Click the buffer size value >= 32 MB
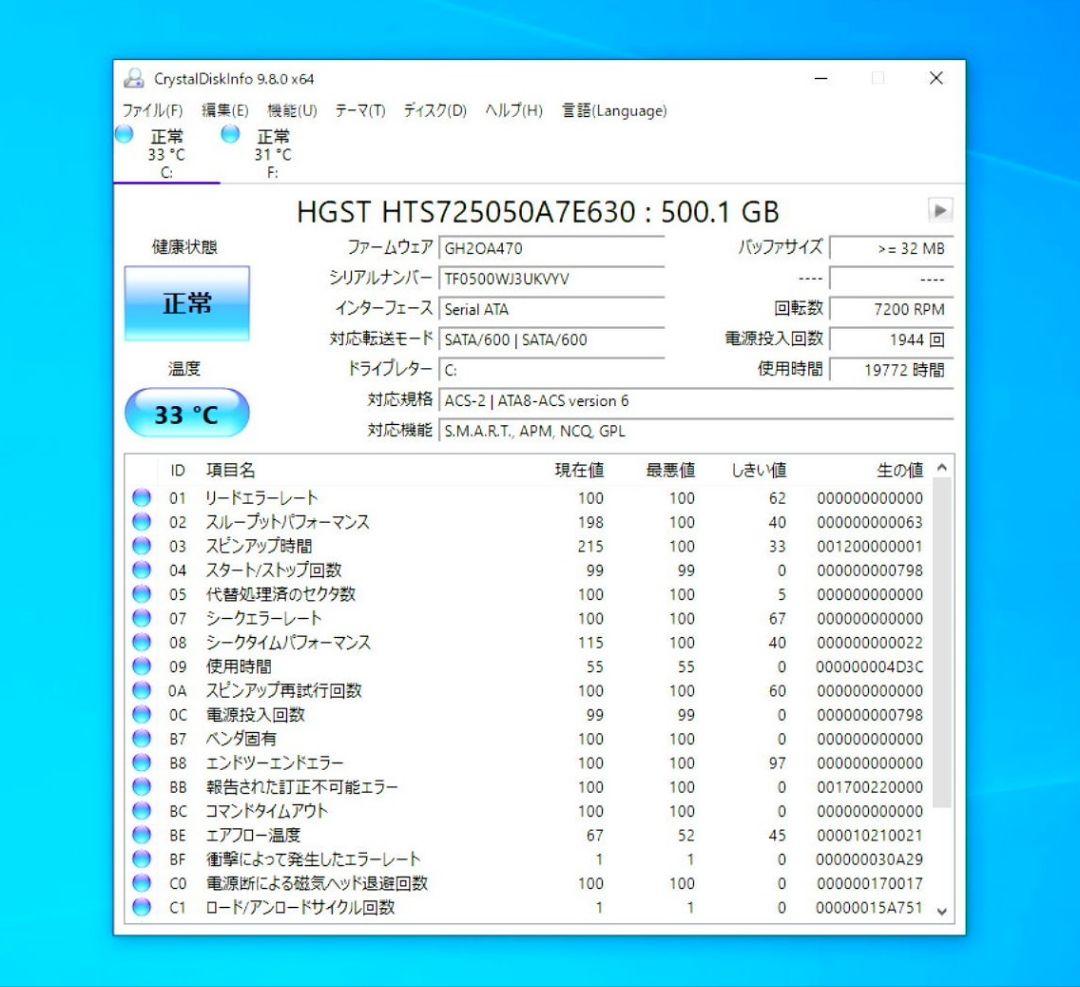This screenshot has height=987, width=1080. tap(891, 249)
